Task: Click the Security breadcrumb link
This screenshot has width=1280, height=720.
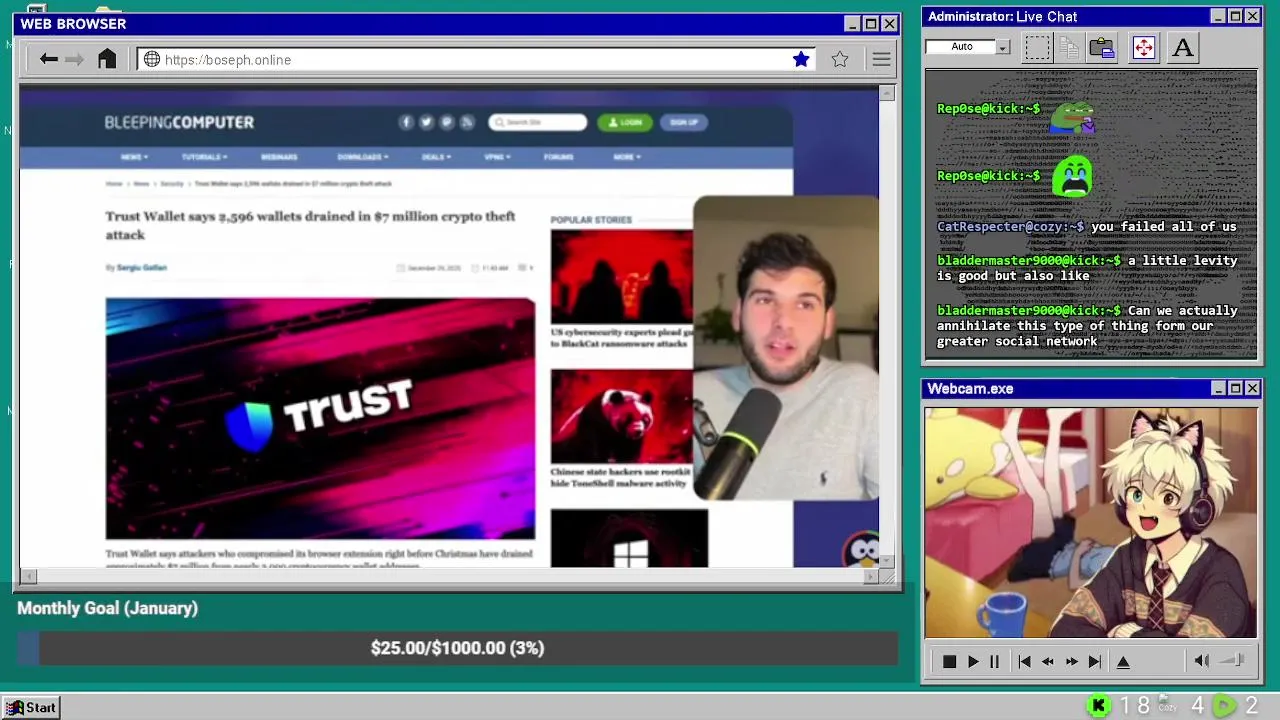Action: (x=172, y=184)
